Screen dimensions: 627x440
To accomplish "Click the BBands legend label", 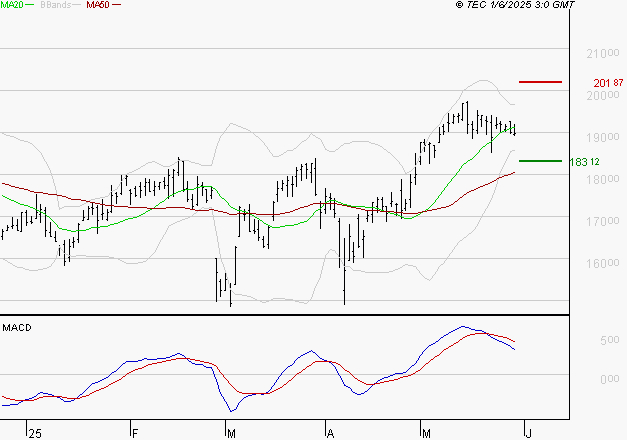I will click(56, 5).
